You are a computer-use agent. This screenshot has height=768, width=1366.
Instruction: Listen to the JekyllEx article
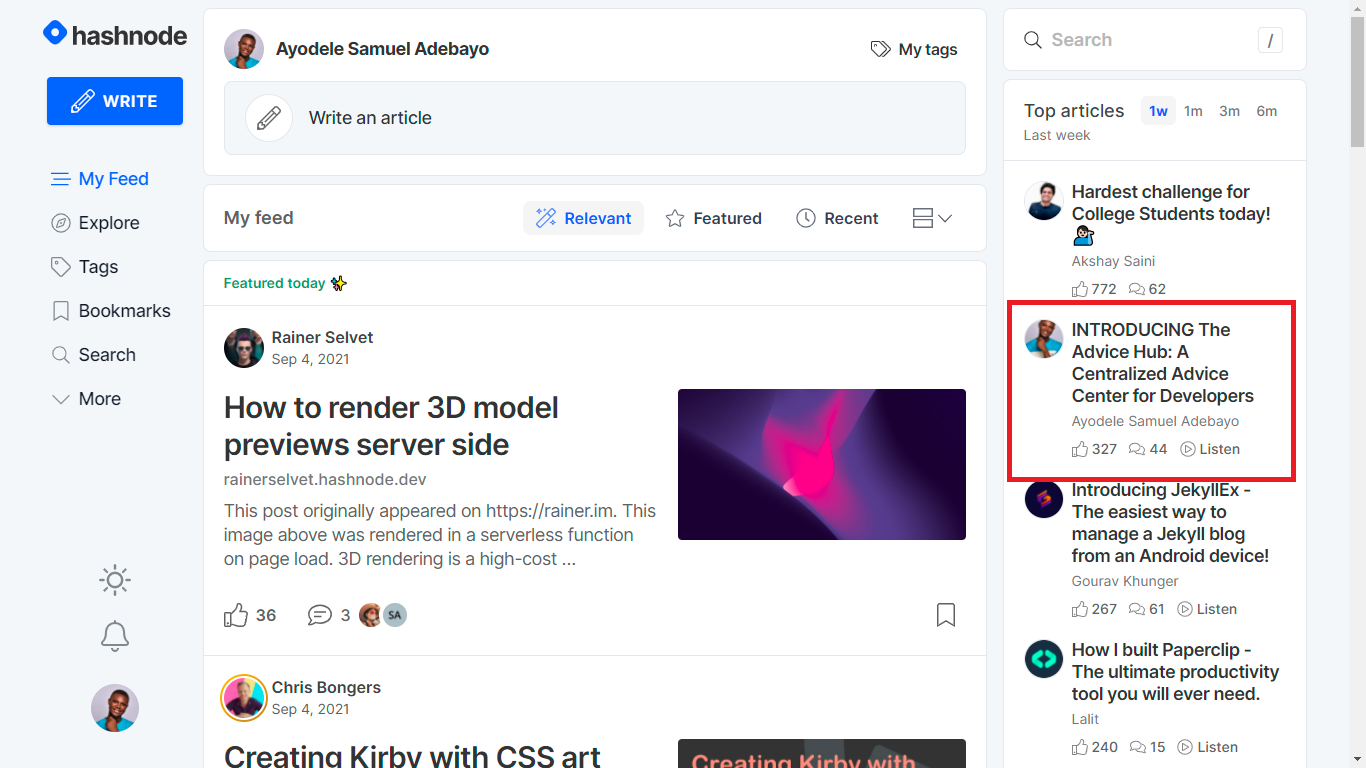tap(1207, 609)
